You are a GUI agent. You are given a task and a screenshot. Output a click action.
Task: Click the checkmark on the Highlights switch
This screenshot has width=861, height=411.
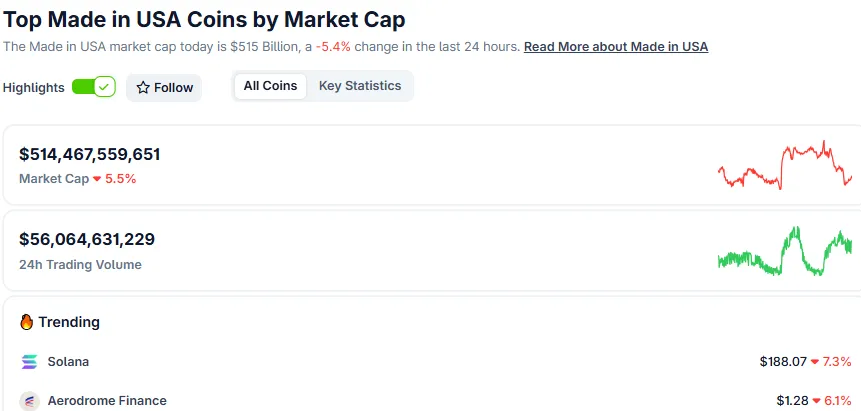[x=105, y=87]
